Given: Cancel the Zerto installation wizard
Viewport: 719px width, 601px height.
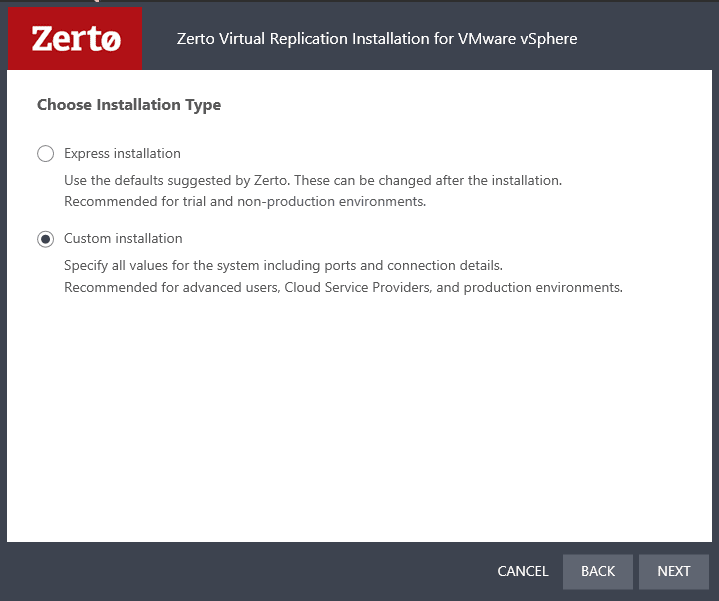Looking at the screenshot, I should click(522, 571).
